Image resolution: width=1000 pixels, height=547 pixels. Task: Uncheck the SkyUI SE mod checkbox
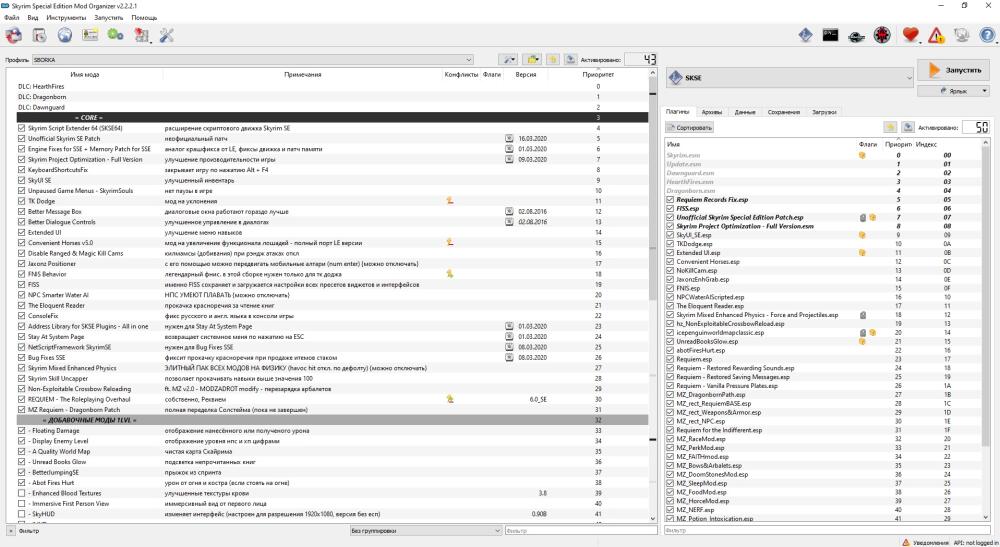point(22,180)
